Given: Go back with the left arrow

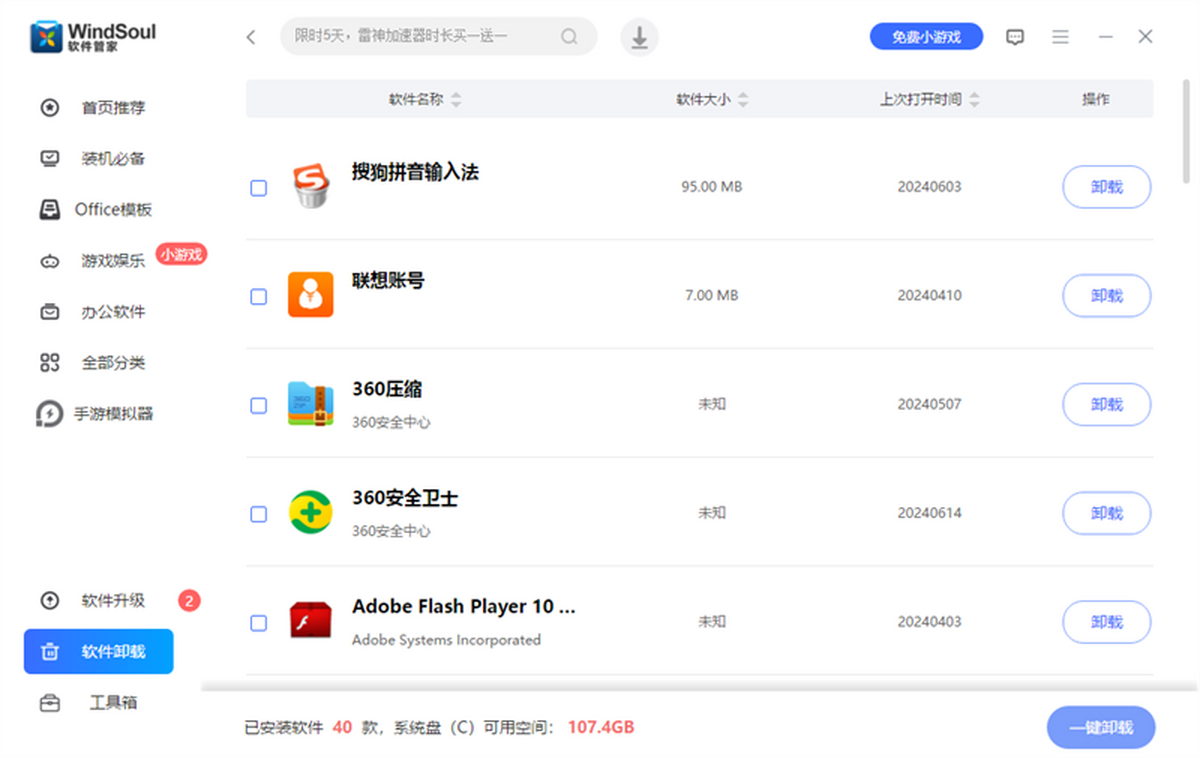Looking at the screenshot, I should [x=251, y=37].
